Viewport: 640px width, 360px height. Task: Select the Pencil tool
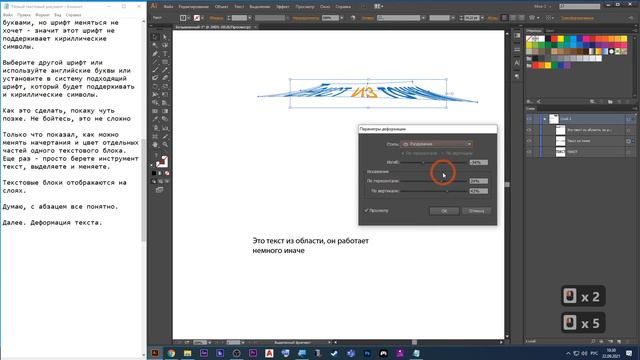tap(165, 70)
